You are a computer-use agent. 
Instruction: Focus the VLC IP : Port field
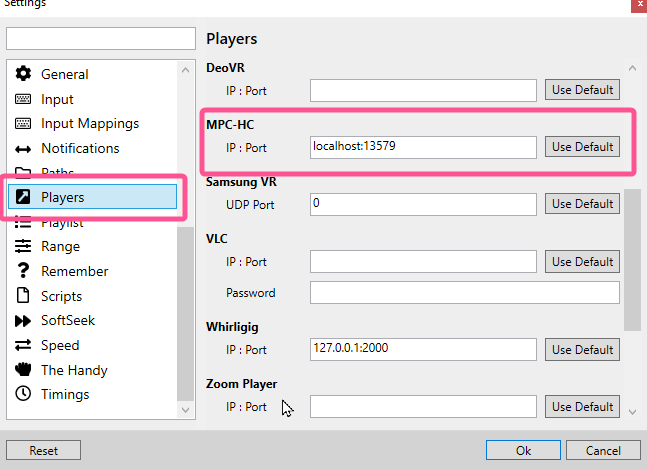[x=423, y=262]
